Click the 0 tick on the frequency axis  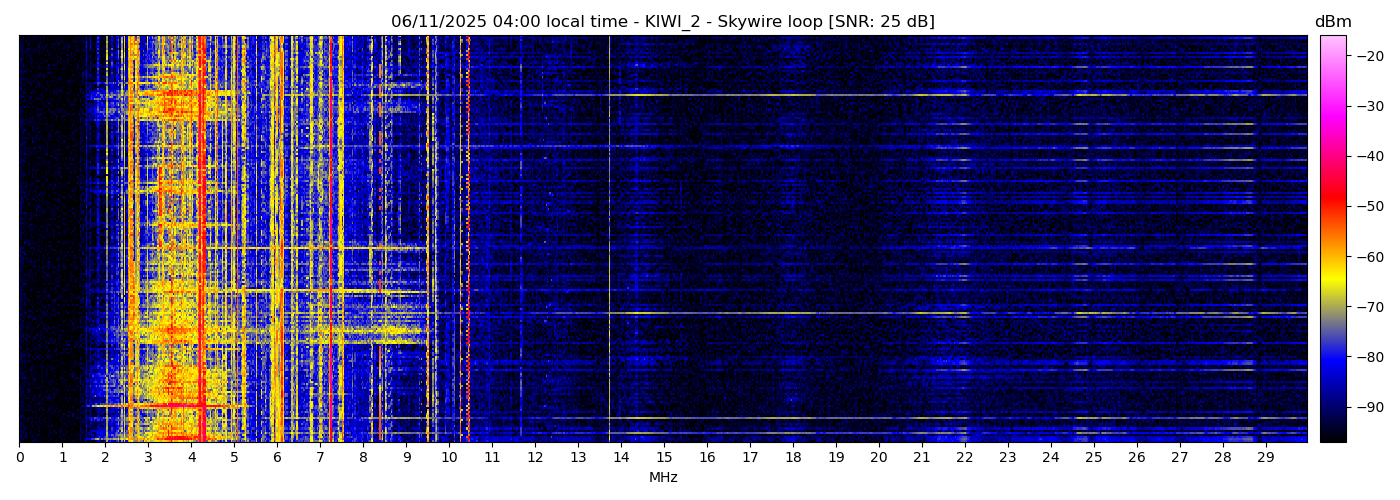[19, 457]
